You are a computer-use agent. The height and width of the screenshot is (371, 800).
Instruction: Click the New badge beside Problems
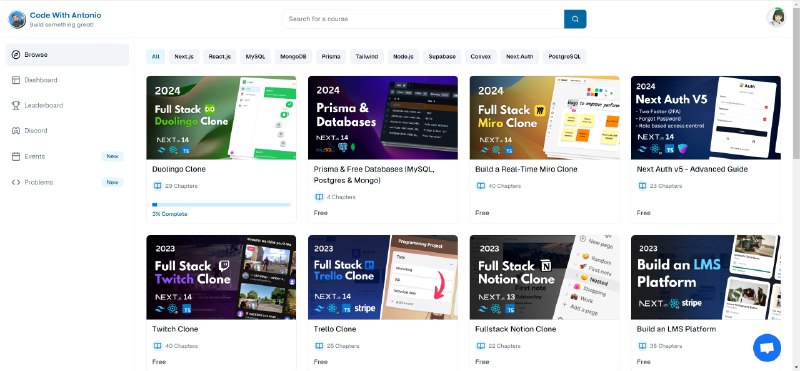(x=112, y=182)
